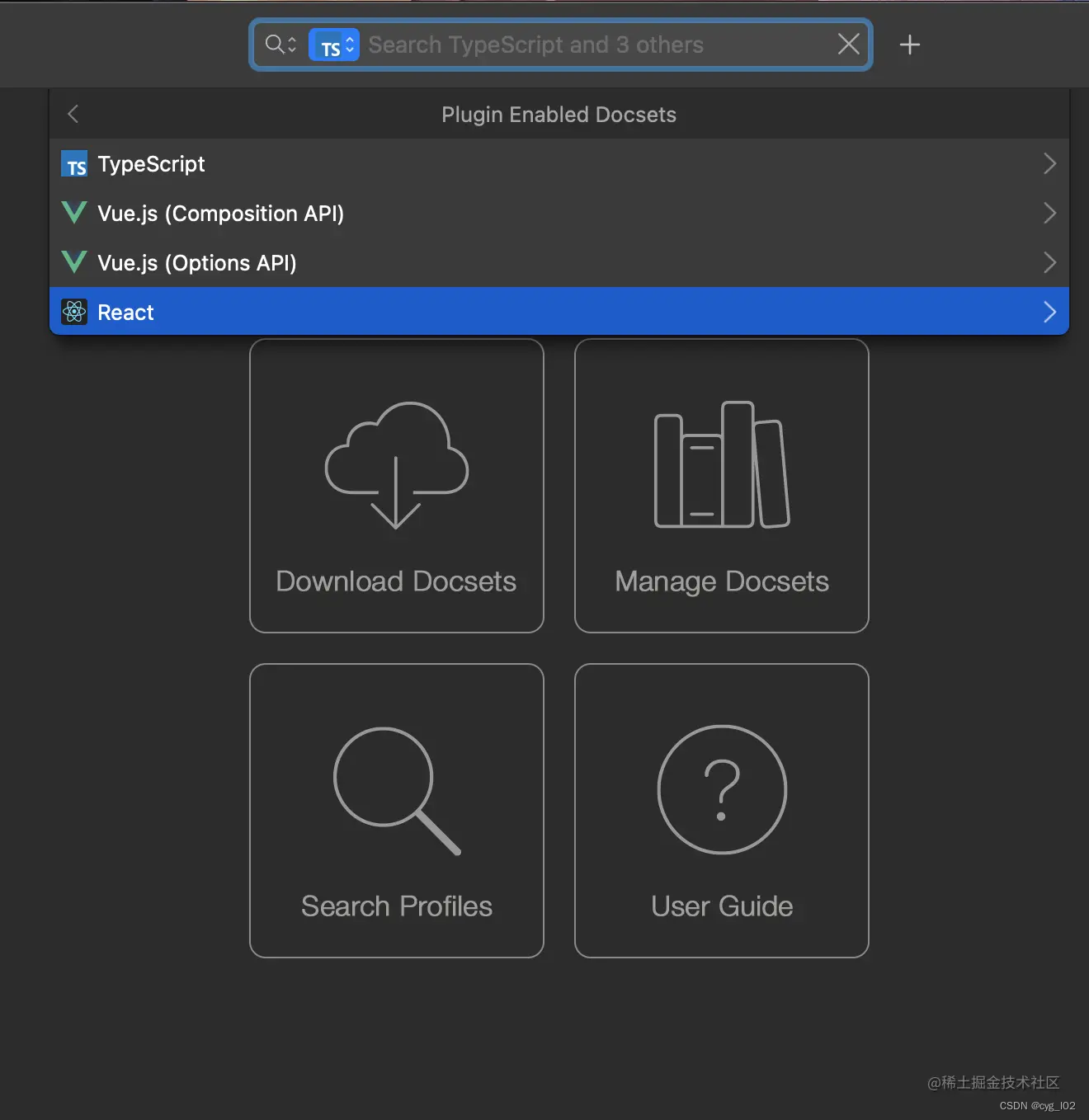Select the Vue.js (Composition API) row
Screen dimensions: 1089x1120
coord(559,213)
